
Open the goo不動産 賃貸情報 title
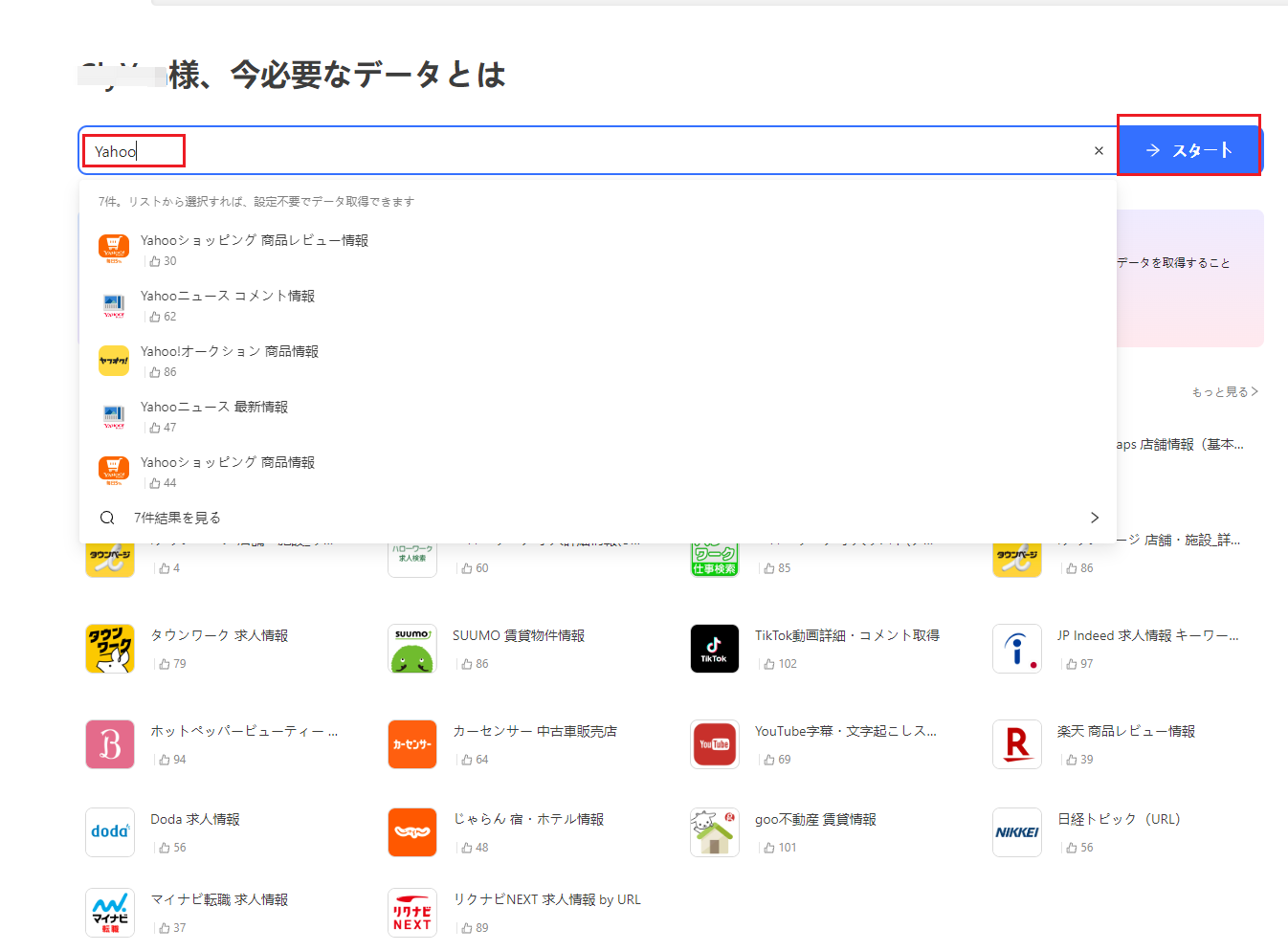click(x=815, y=819)
